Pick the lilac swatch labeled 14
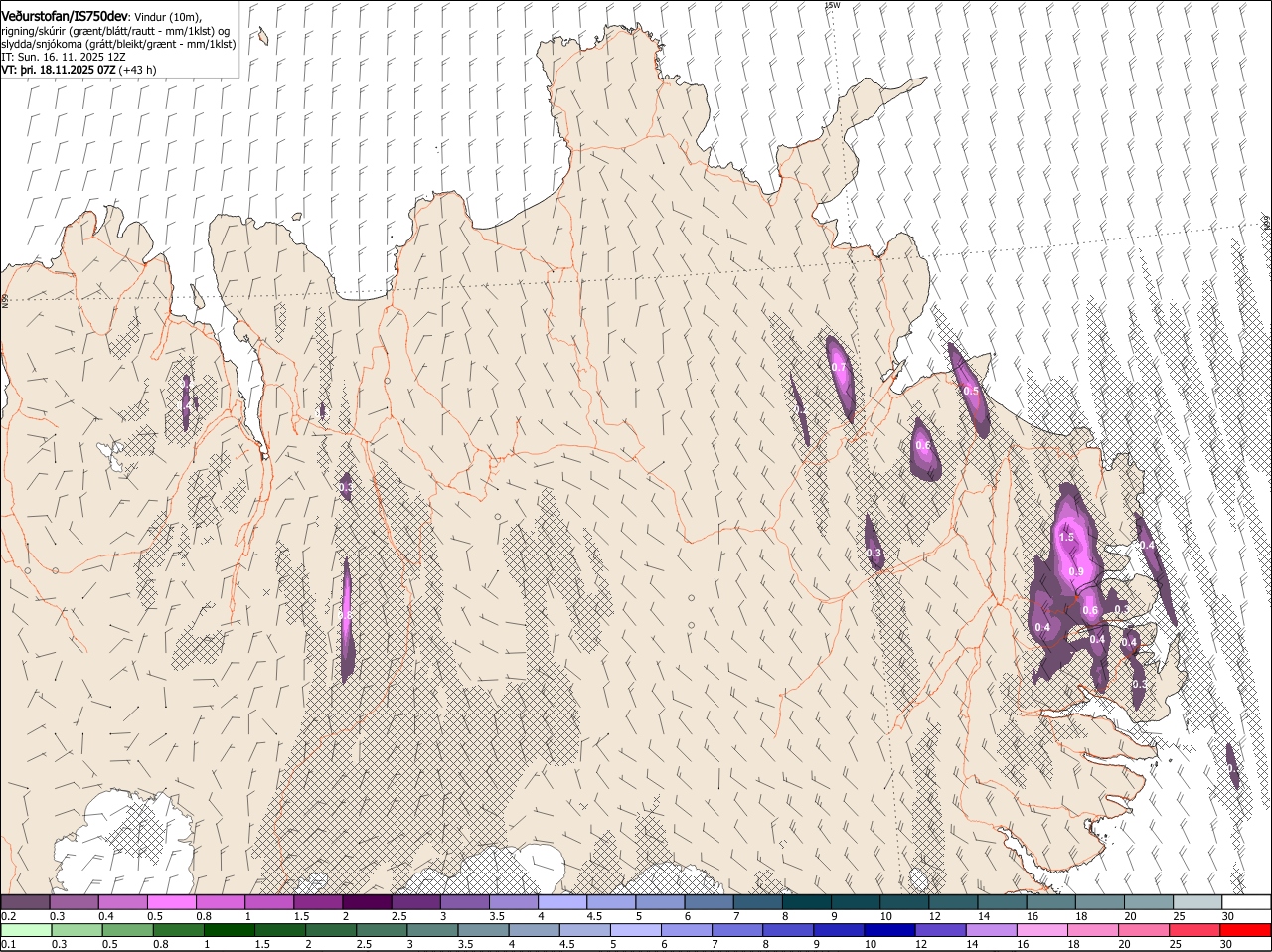This screenshot has width=1272, height=952. pos(991,930)
